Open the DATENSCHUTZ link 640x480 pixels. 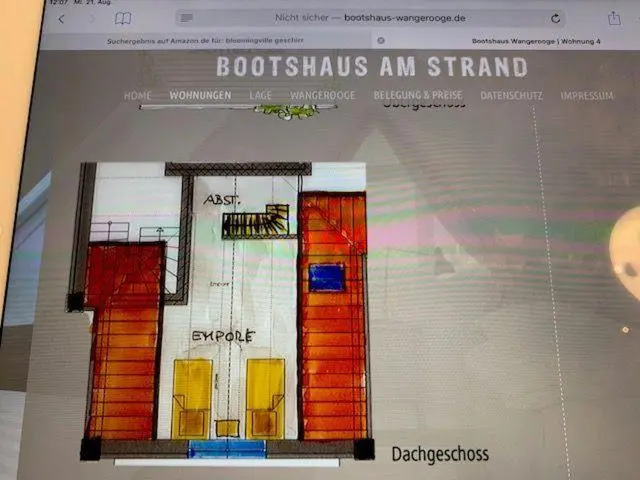click(x=511, y=96)
